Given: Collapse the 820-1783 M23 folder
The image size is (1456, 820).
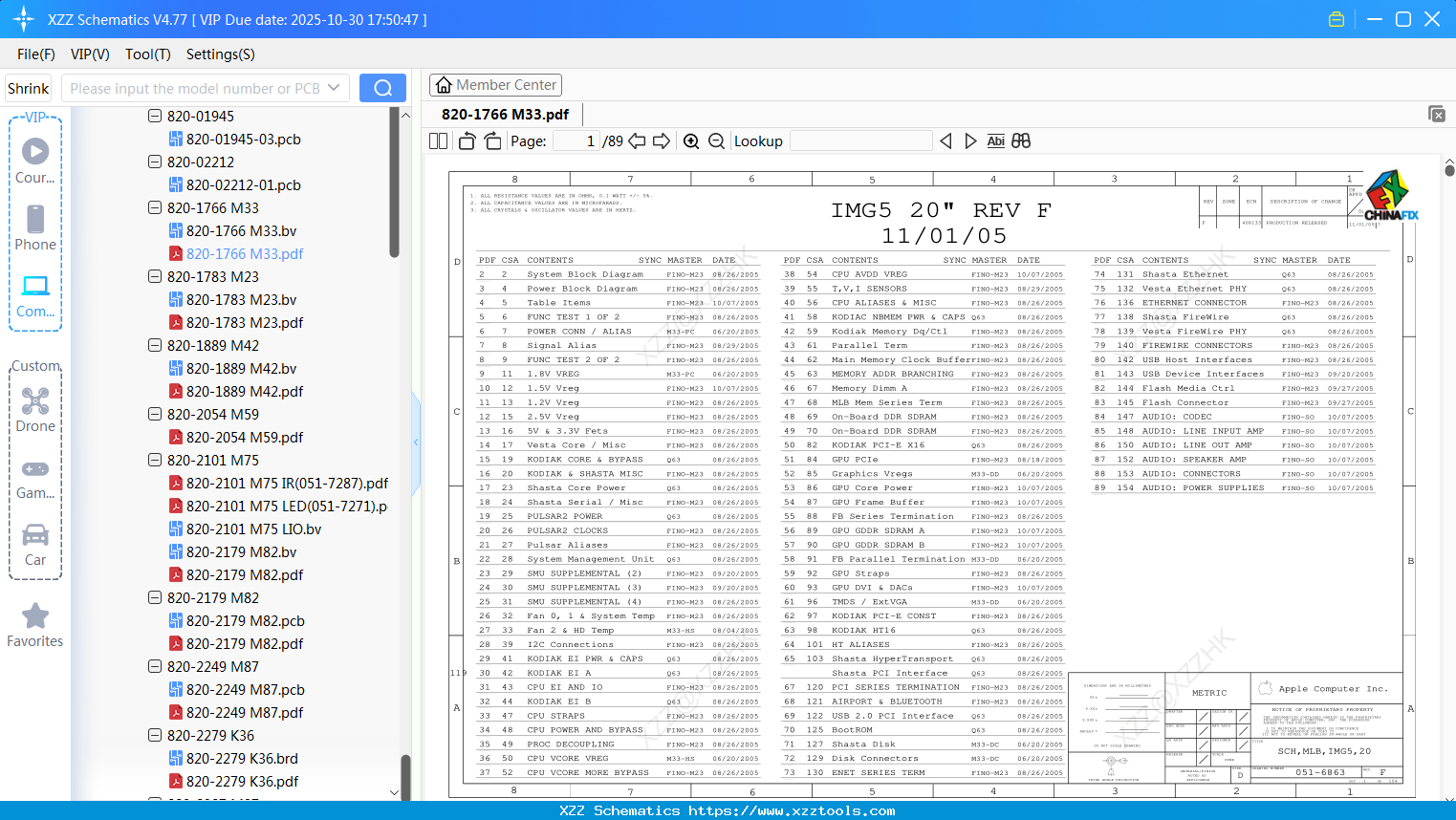Looking at the screenshot, I should coord(155,276).
